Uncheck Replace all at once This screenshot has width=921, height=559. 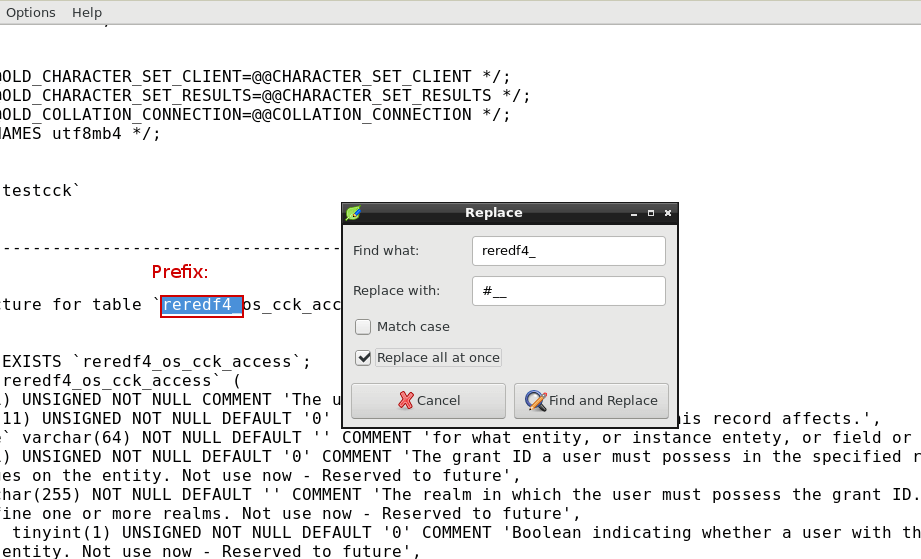pos(363,358)
